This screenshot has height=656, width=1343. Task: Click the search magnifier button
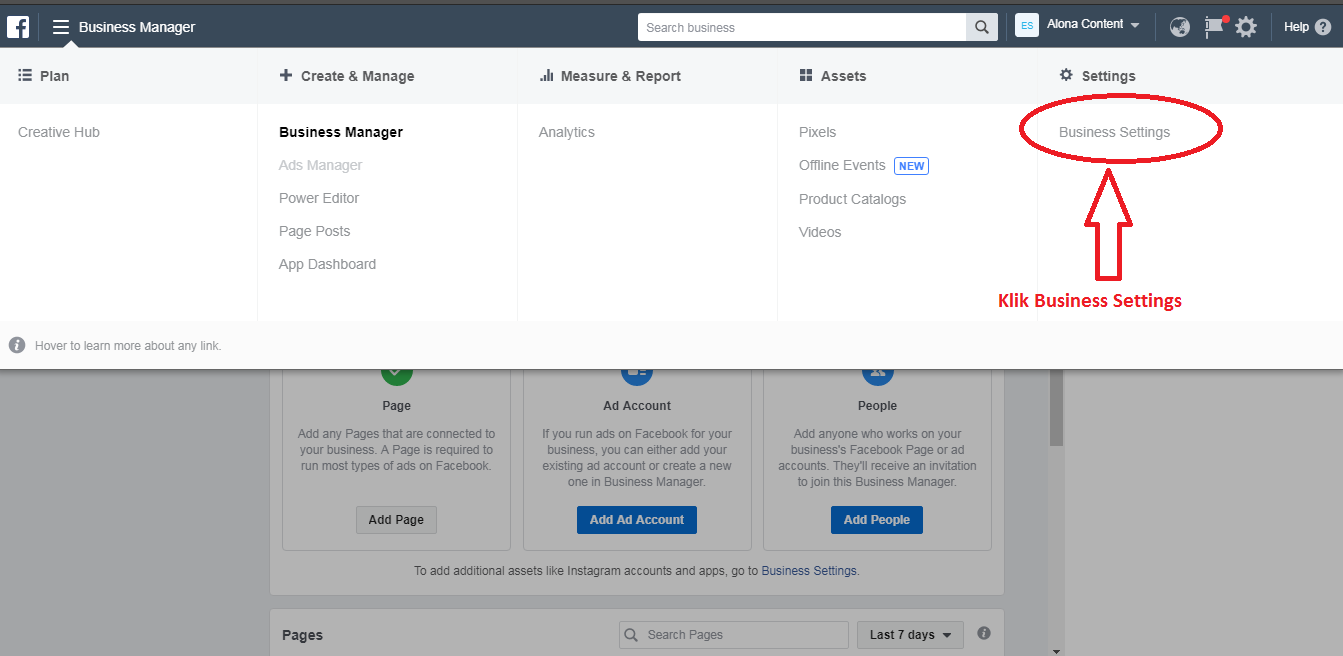pyautogui.click(x=982, y=27)
